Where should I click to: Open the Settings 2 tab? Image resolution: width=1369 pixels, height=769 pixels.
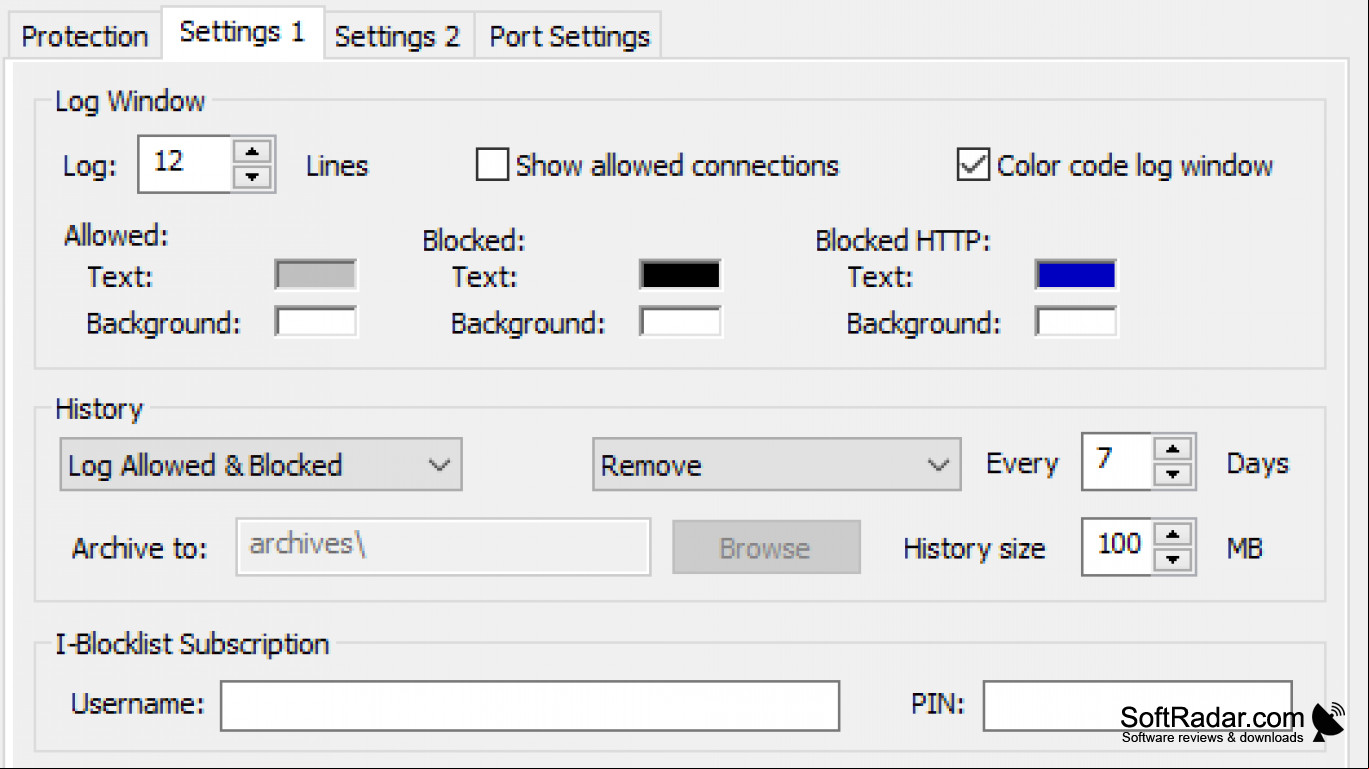tap(397, 37)
